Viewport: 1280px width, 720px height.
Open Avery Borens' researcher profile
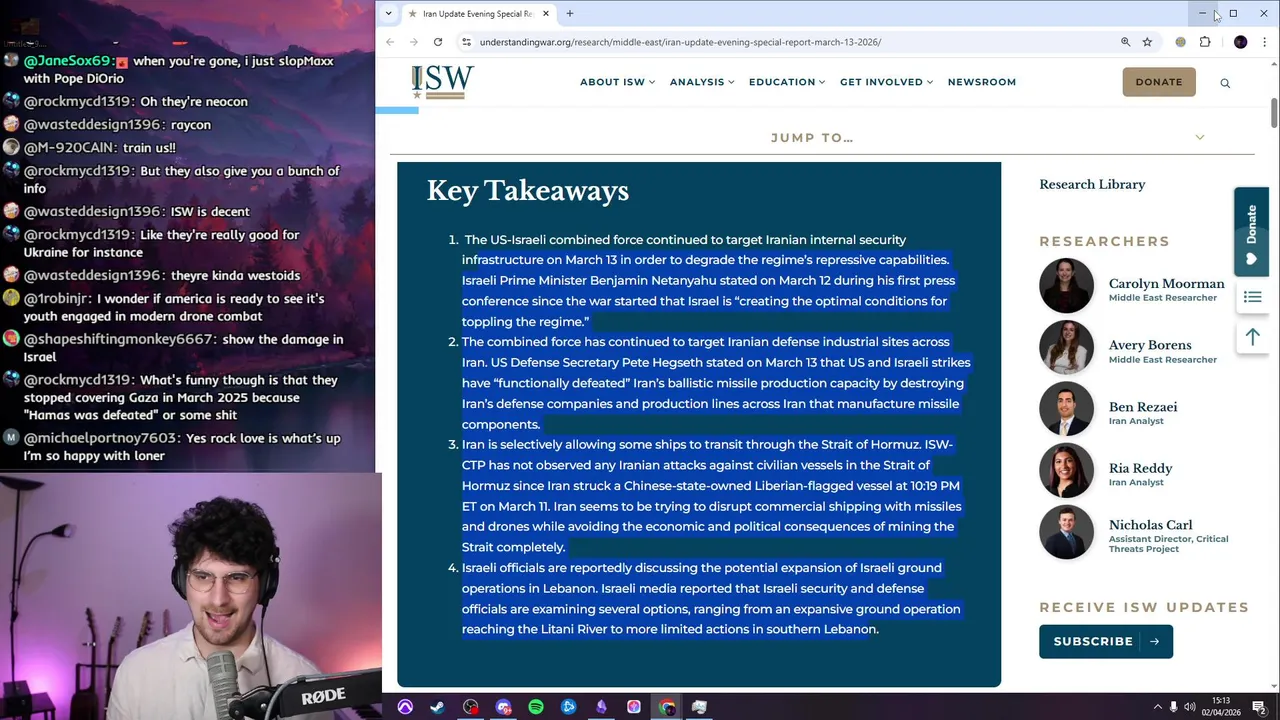[x=1150, y=345]
